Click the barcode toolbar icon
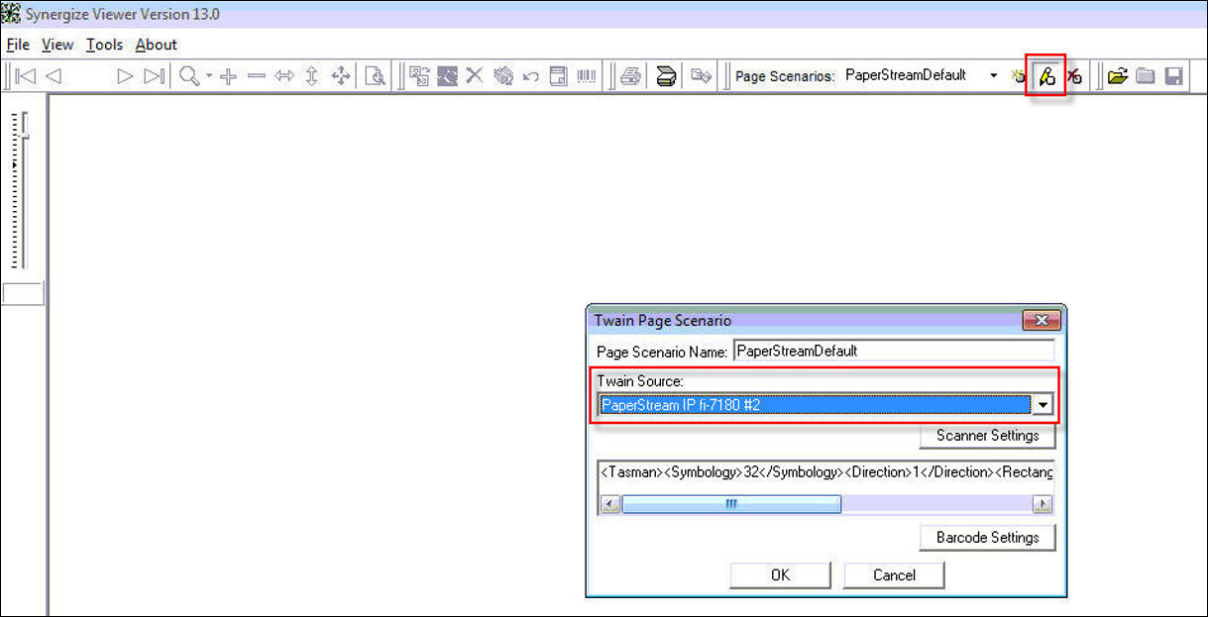Image resolution: width=1208 pixels, height=617 pixels. tap(587, 76)
